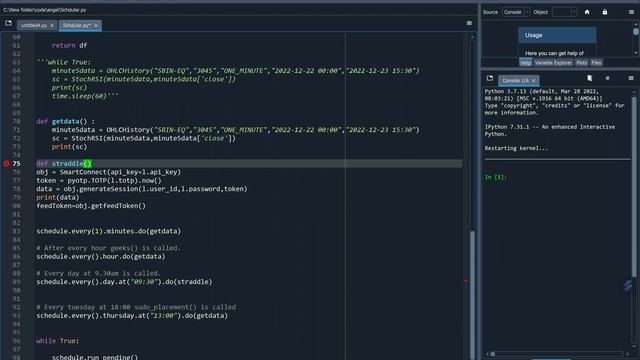Click the '# After every hour geeks() is called.' comment
The height and width of the screenshot is (360, 640).
108,248
